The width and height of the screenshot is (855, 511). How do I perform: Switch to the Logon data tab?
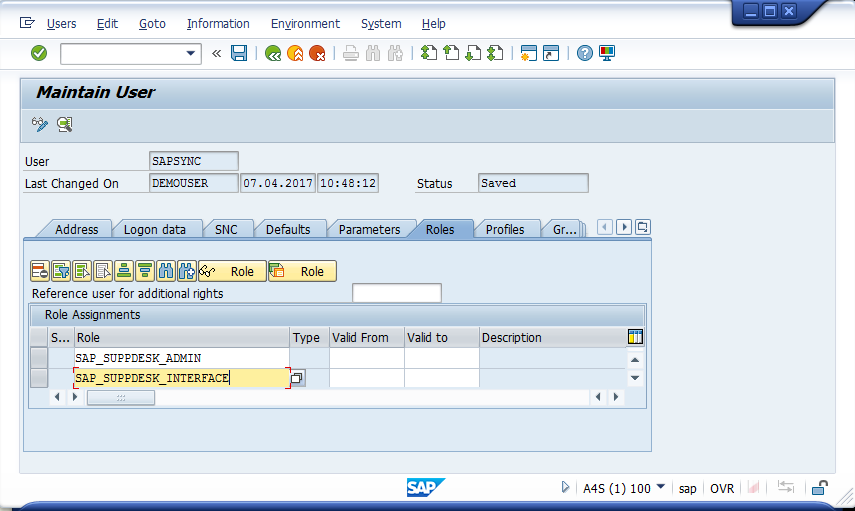click(155, 229)
